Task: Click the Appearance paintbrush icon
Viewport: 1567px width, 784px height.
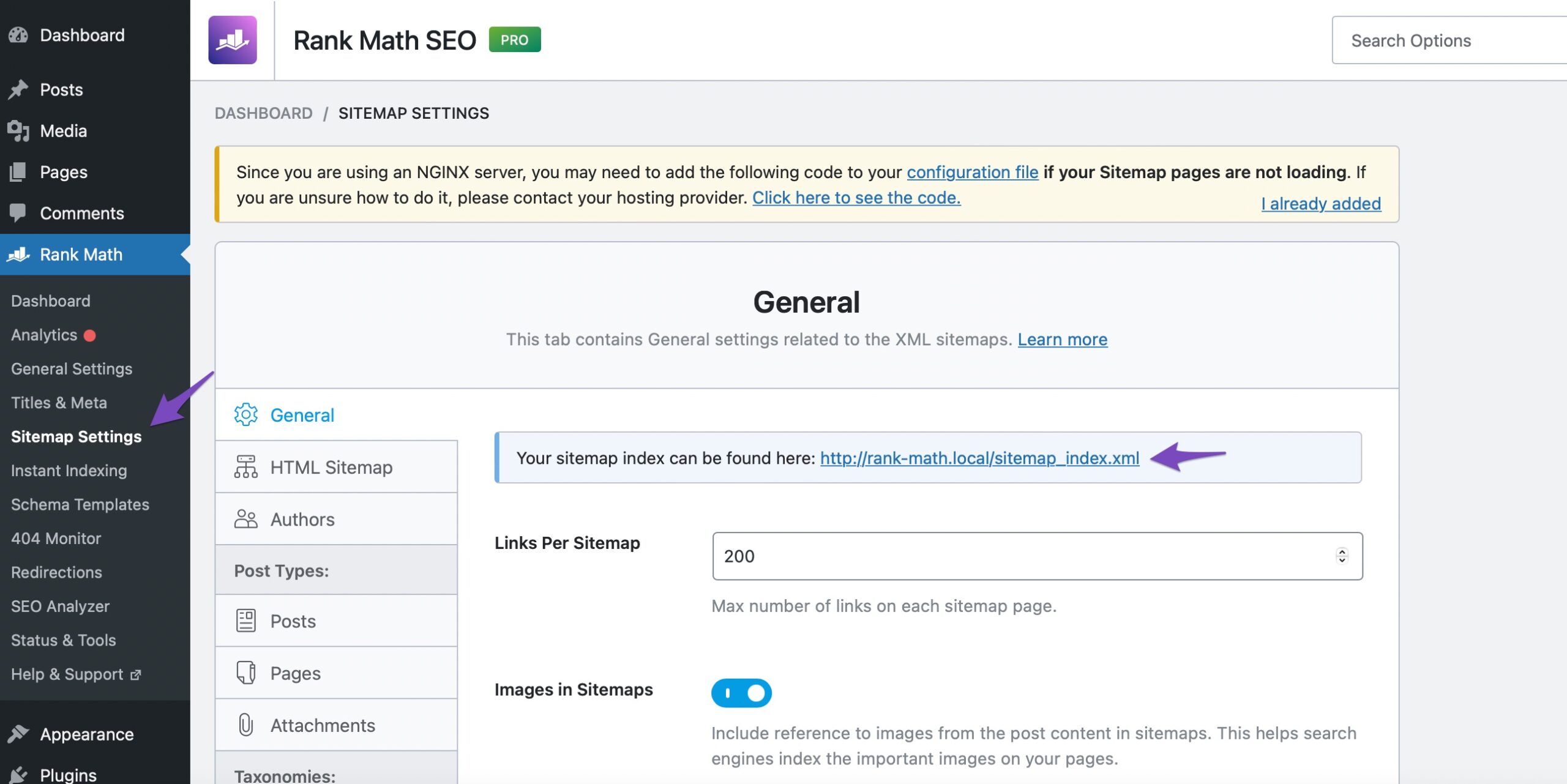Action: pos(18,734)
